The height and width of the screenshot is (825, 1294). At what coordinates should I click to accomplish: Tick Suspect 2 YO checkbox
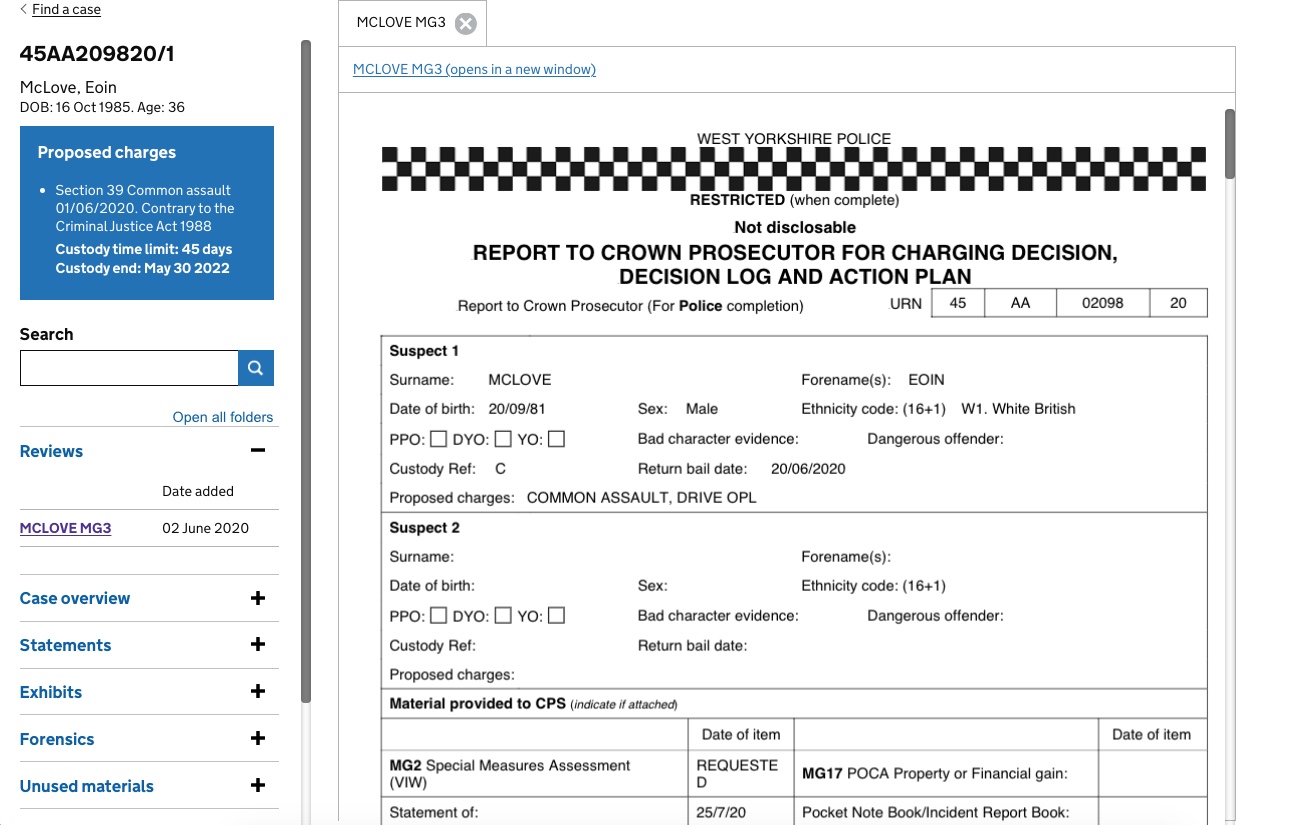556,616
